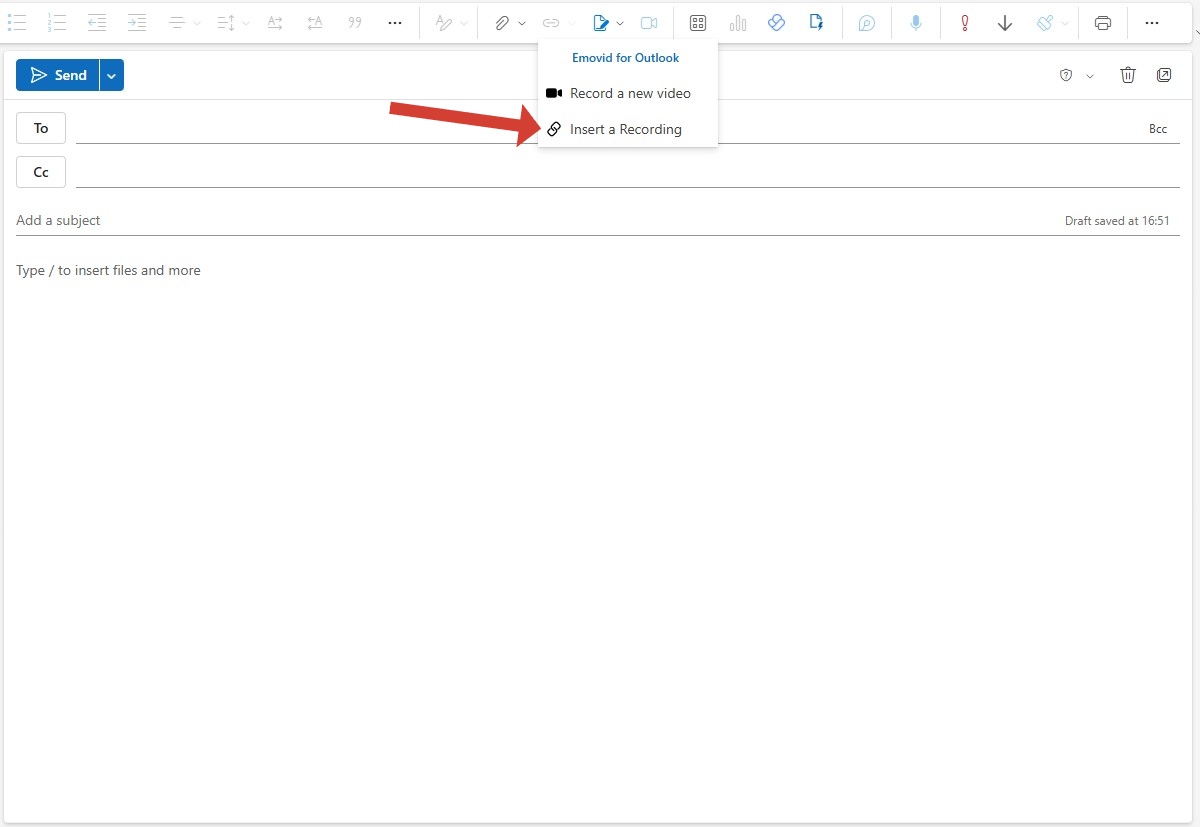Click the To recipients button
The width and height of the screenshot is (1200, 827).
[x=41, y=128]
